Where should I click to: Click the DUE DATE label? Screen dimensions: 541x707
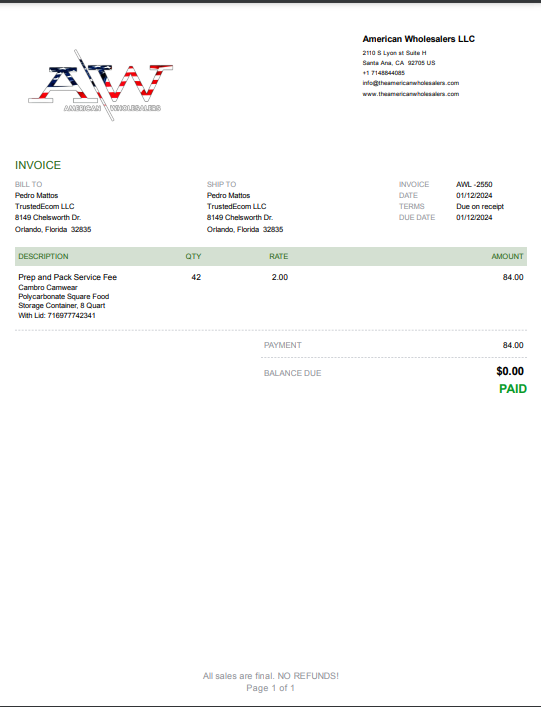point(417,217)
